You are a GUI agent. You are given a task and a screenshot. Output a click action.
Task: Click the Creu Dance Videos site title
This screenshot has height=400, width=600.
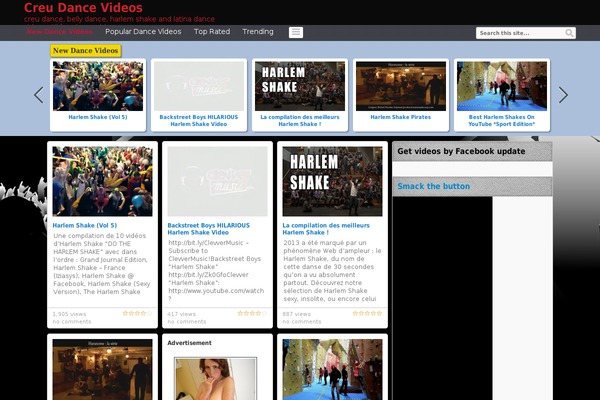(x=83, y=8)
